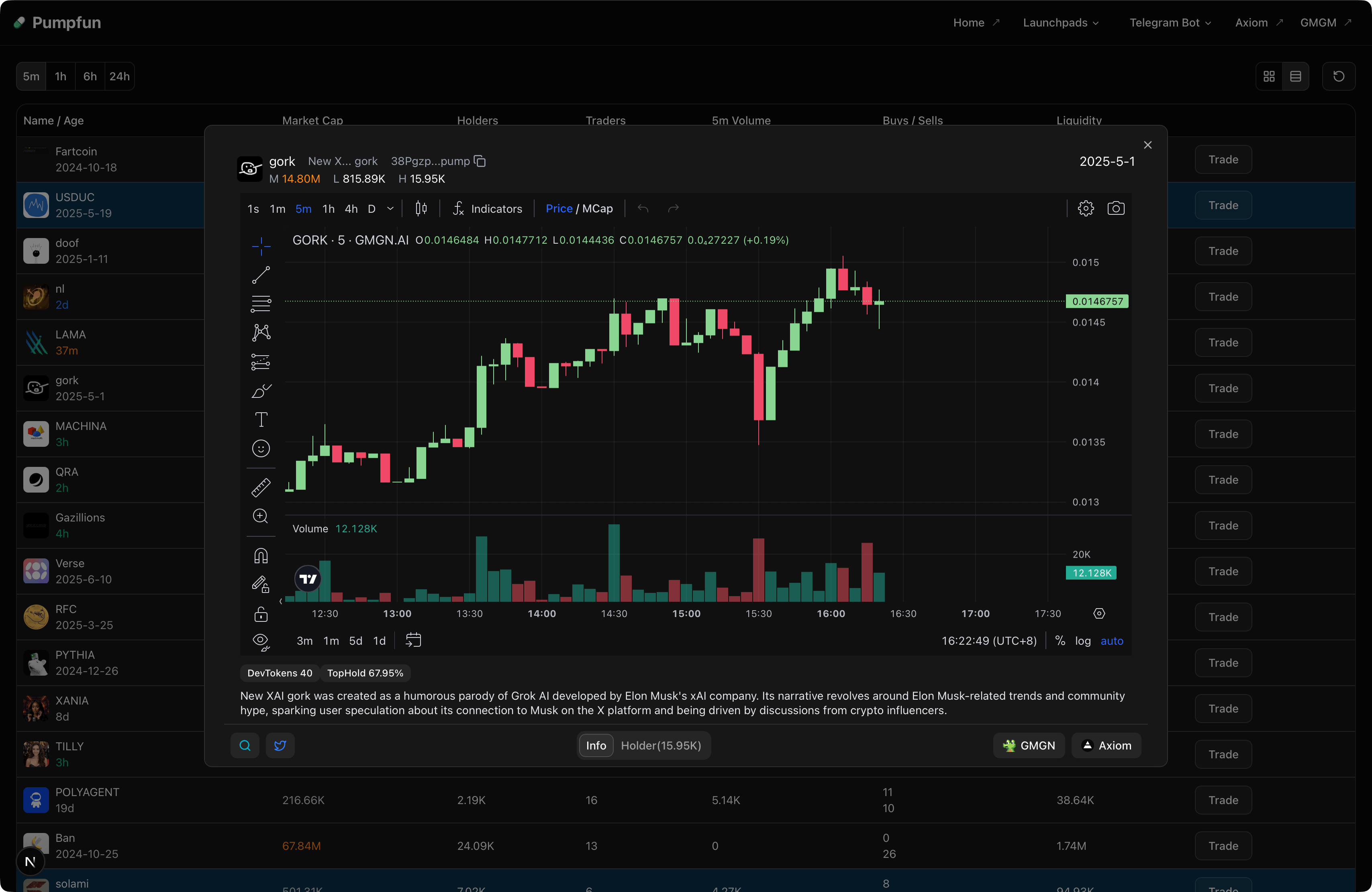Select the 1h timeframe filter
Viewport: 1372px width, 892px height.
click(61, 76)
